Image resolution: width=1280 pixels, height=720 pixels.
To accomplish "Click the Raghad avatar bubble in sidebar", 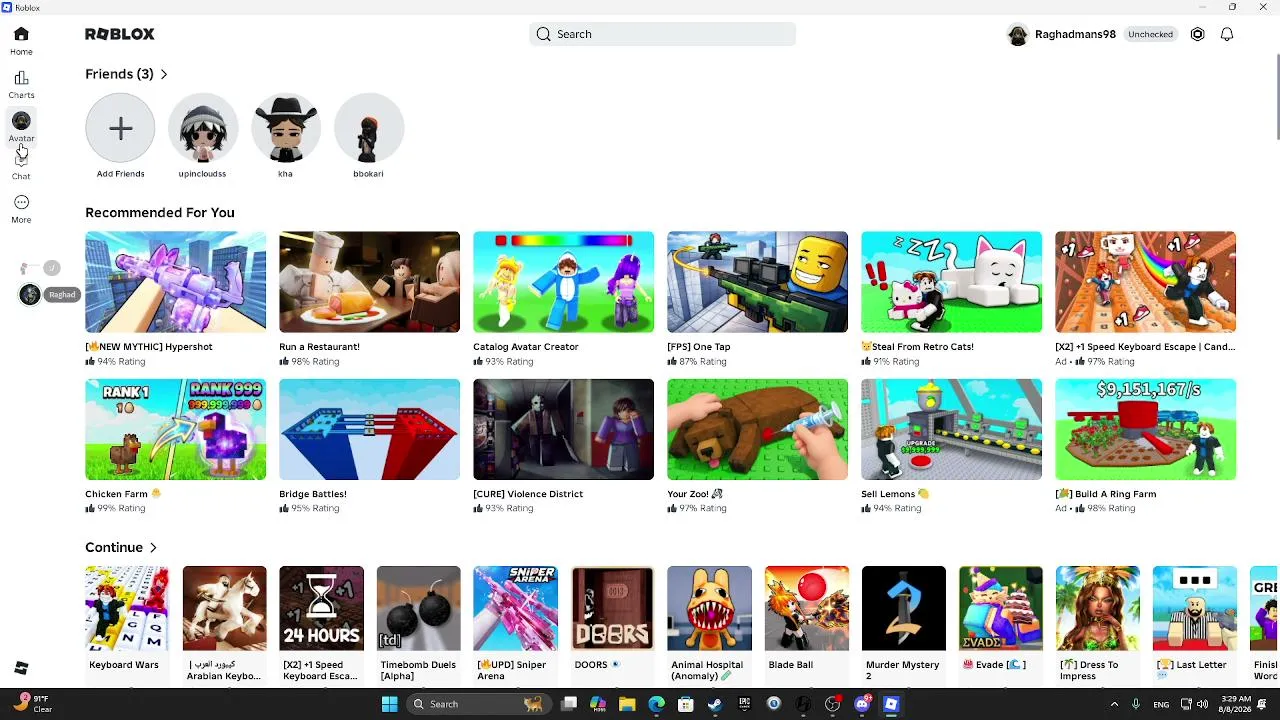I will point(30,294).
